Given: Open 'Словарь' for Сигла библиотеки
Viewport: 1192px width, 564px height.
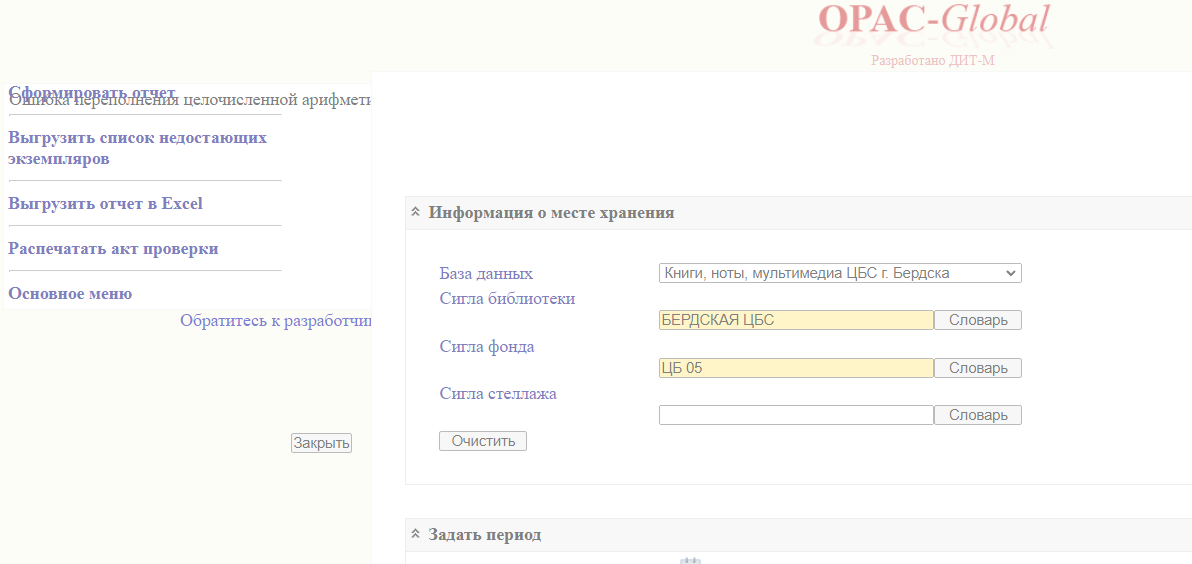Looking at the screenshot, I should click(977, 320).
